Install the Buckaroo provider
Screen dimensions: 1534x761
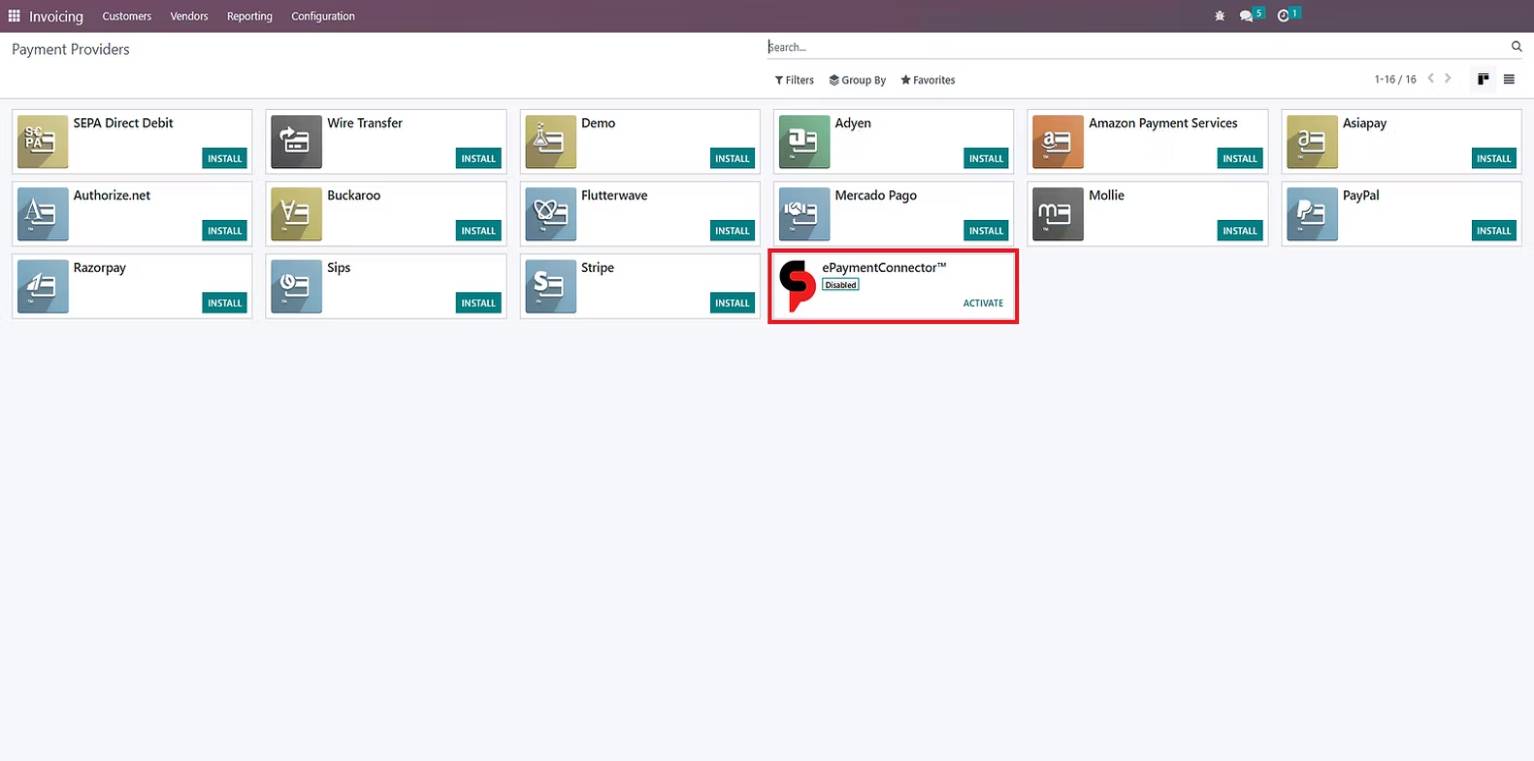(x=478, y=230)
